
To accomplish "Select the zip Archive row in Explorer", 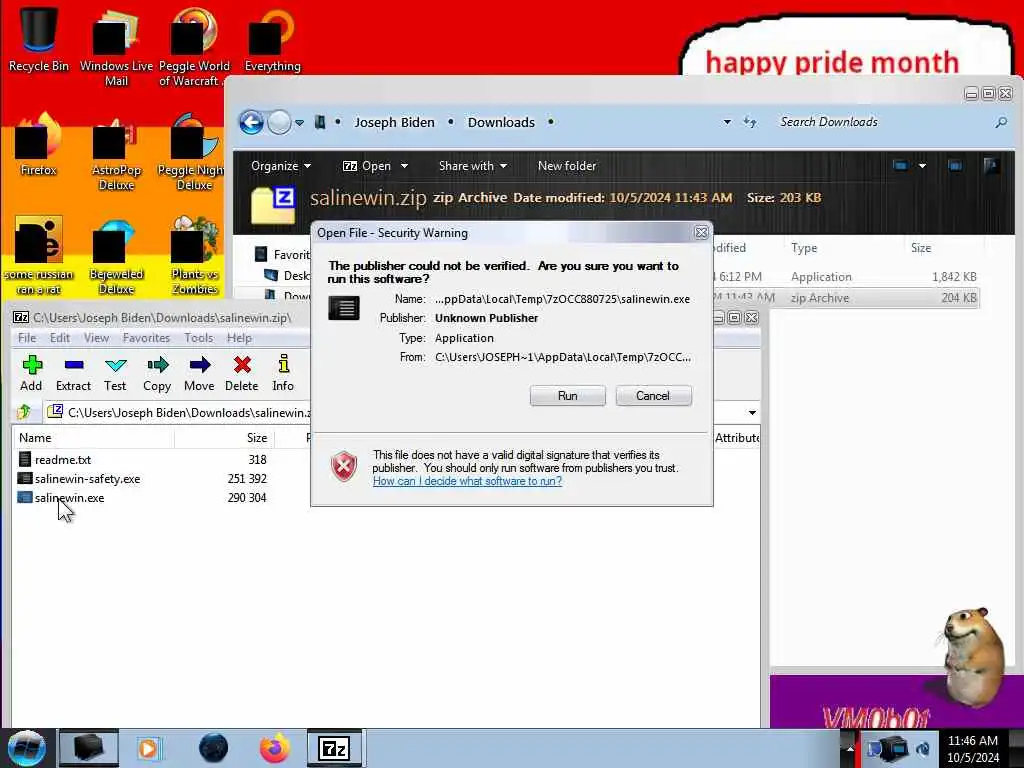I will pyautogui.click(x=846, y=298).
